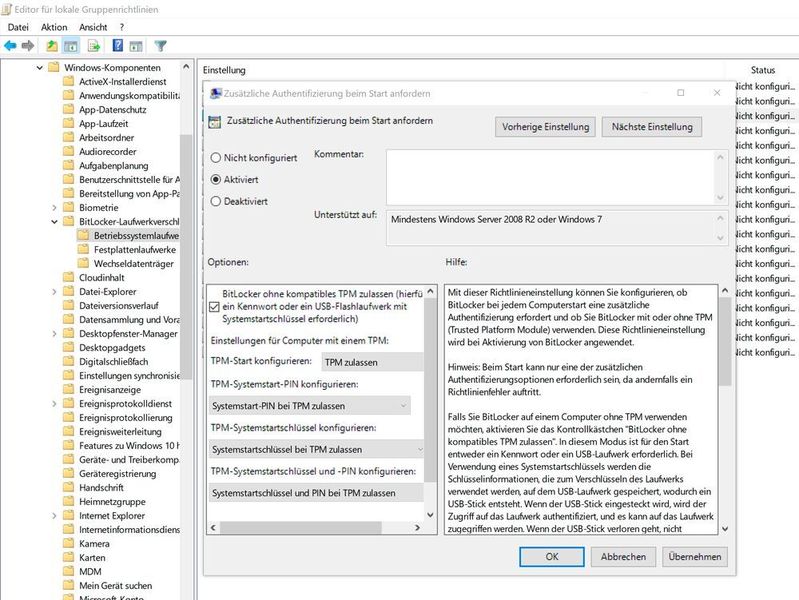Click the folder icon next to Kamera

point(69,543)
